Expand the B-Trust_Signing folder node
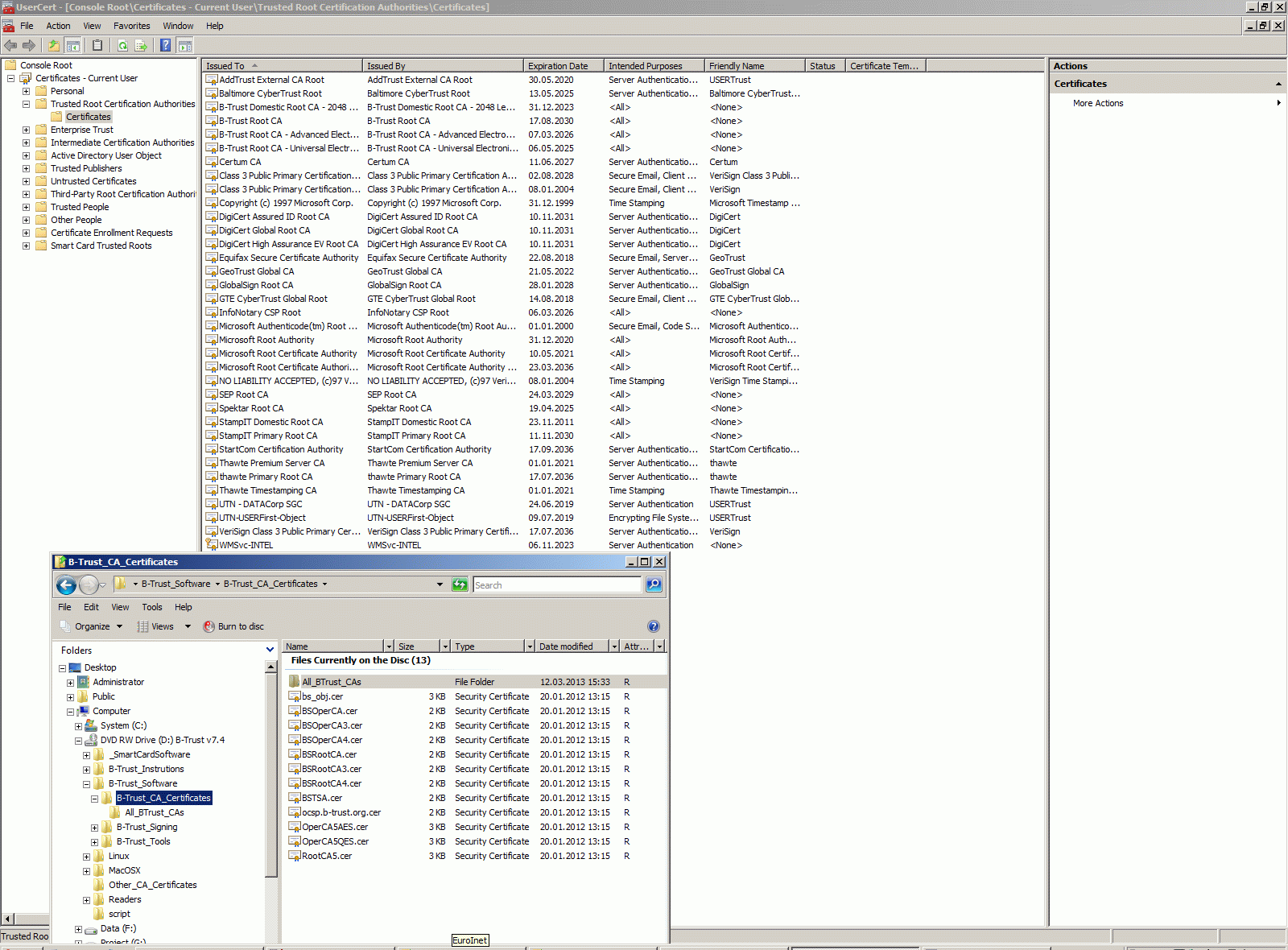1288x950 pixels. (x=94, y=828)
